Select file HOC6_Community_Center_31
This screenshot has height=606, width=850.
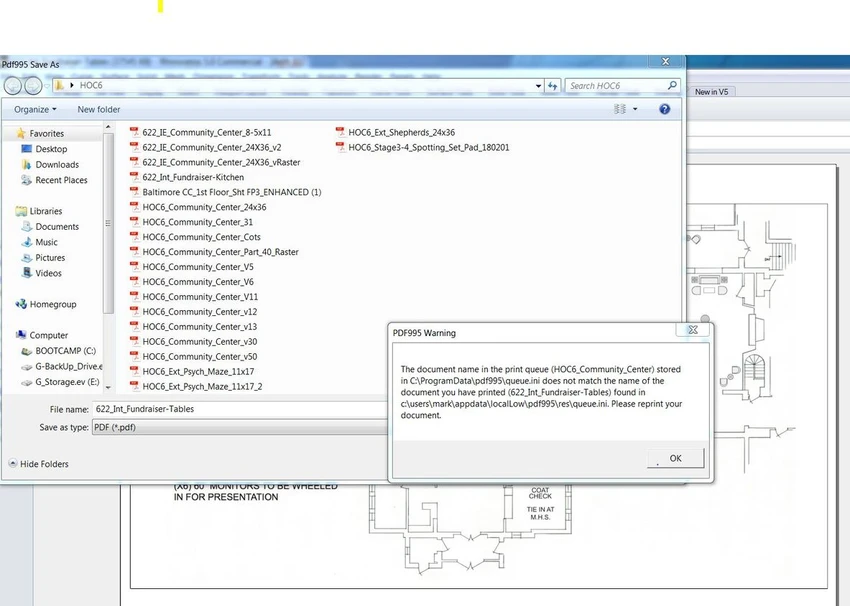[x=197, y=222]
